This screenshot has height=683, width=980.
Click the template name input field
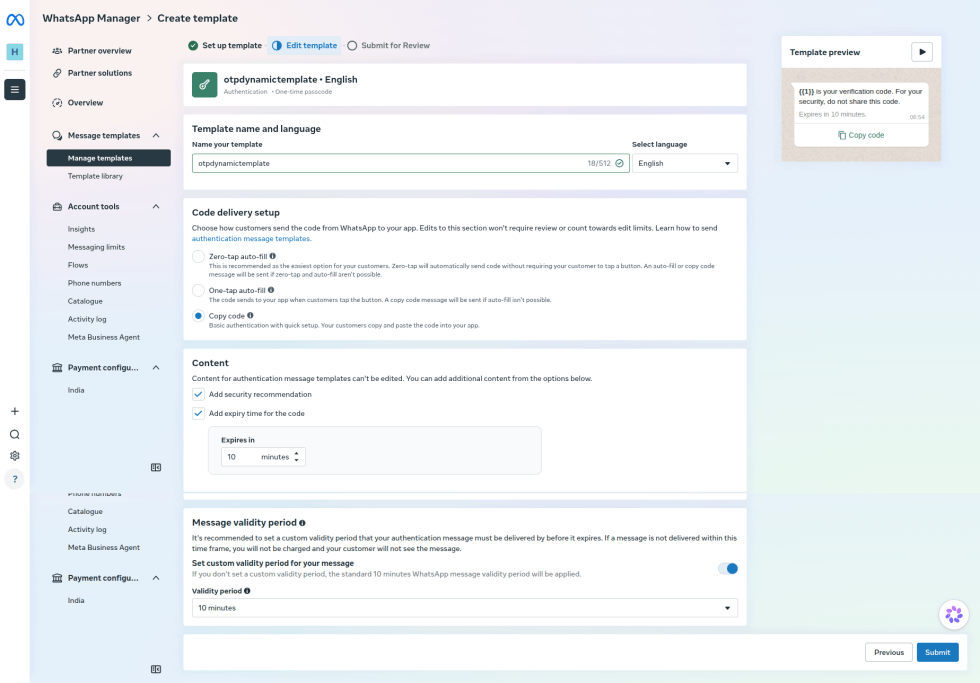click(411, 163)
